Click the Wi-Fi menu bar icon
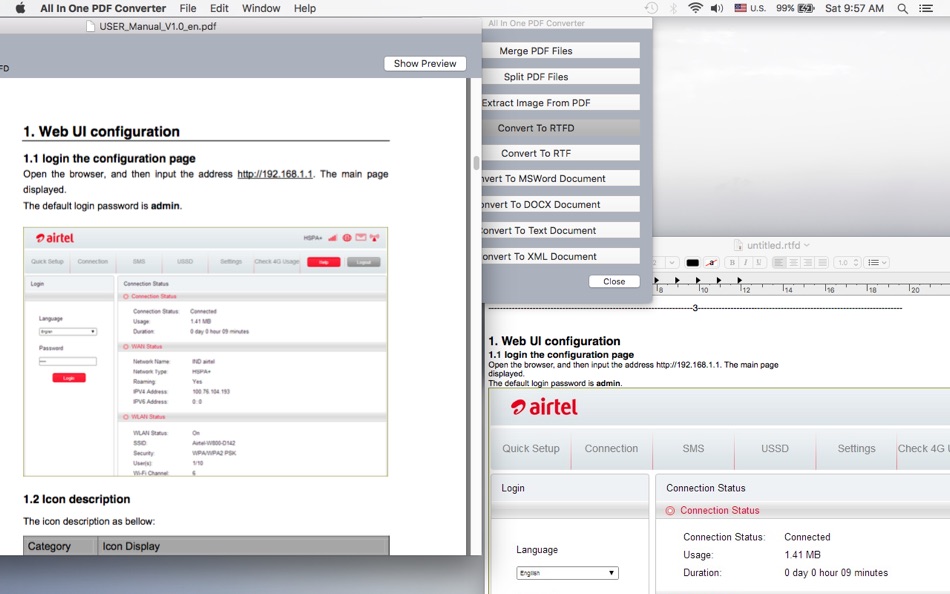Screen dimensions: 950x594 [696, 8]
